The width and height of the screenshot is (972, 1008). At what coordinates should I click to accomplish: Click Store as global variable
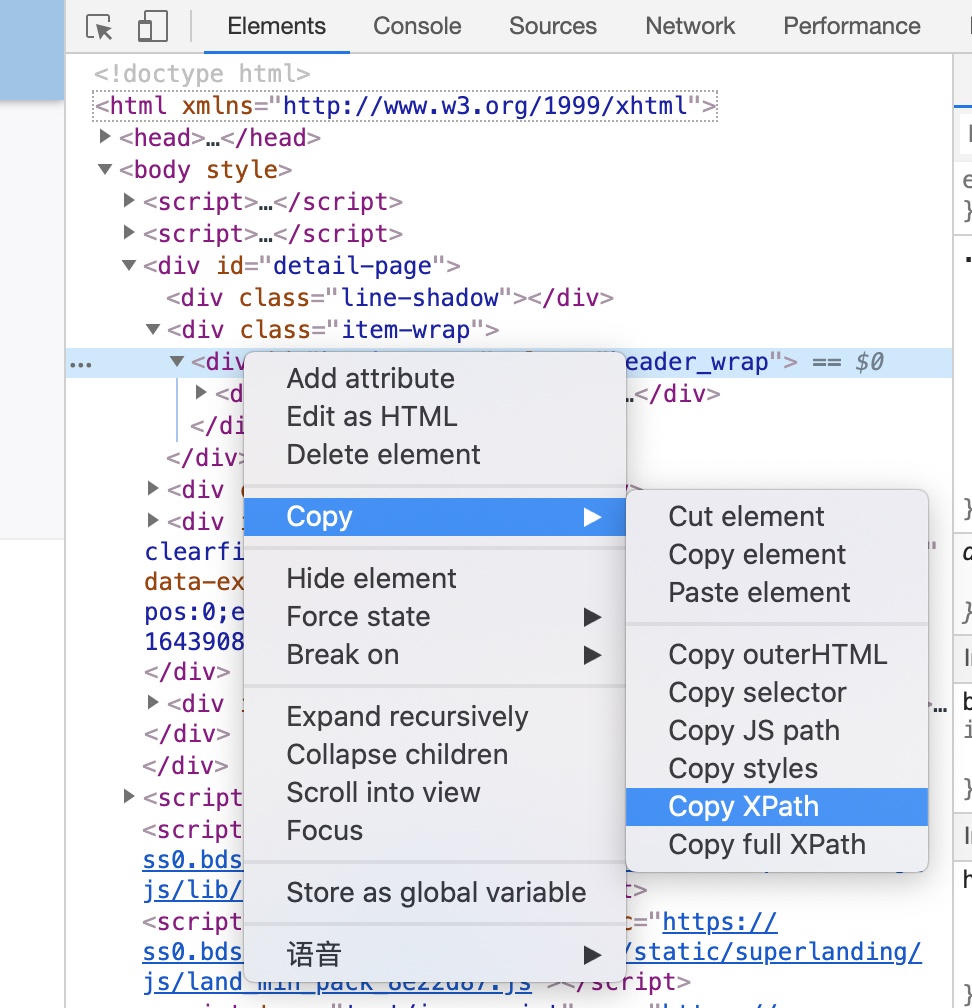click(434, 893)
